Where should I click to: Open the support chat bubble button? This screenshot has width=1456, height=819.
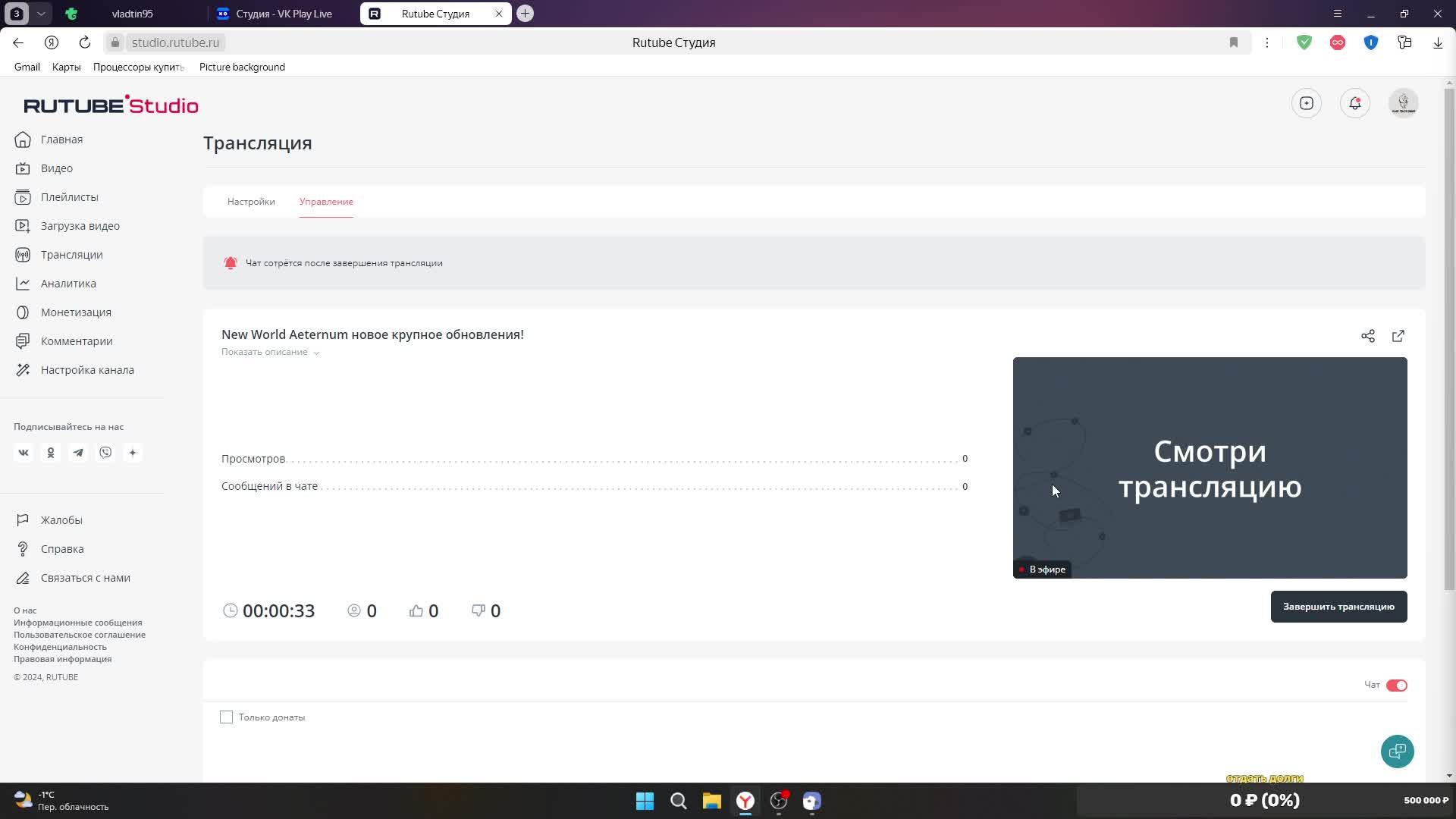[1397, 752]
